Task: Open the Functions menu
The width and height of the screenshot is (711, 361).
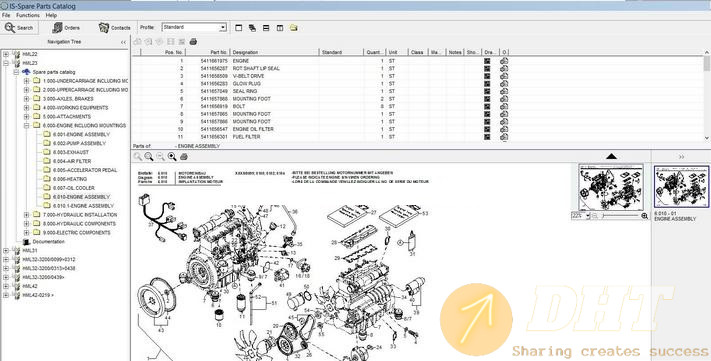Action: tap(28, 15)
